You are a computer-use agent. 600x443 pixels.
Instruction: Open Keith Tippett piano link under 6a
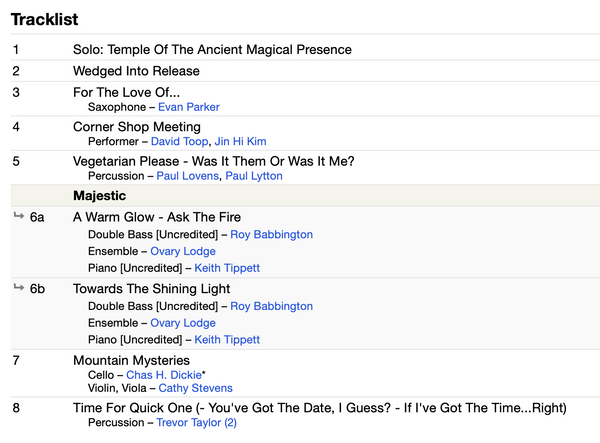pyautogui.click(x=227, y=268)
